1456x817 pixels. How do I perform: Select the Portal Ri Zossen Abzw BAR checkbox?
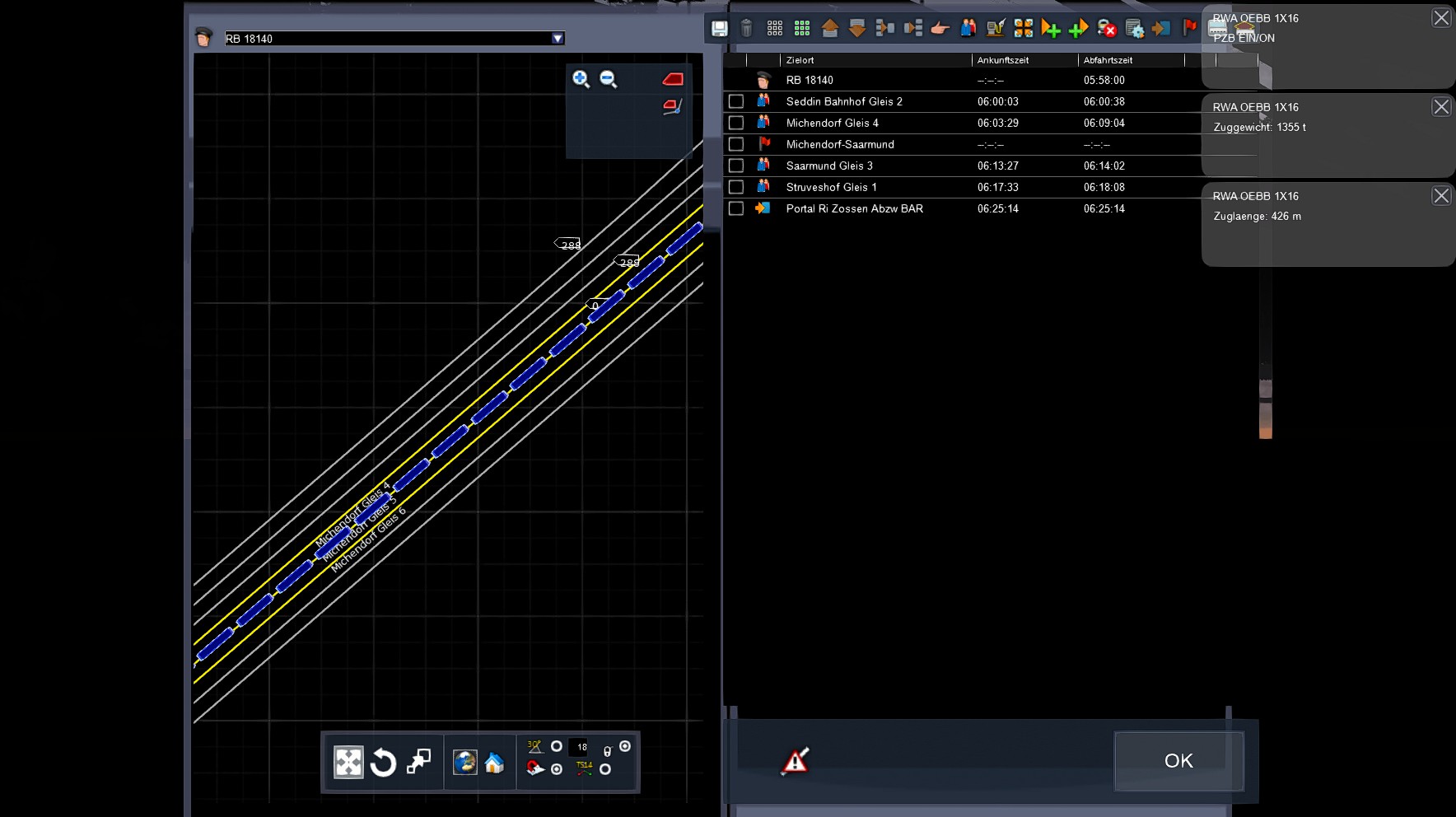click(736, 208)
